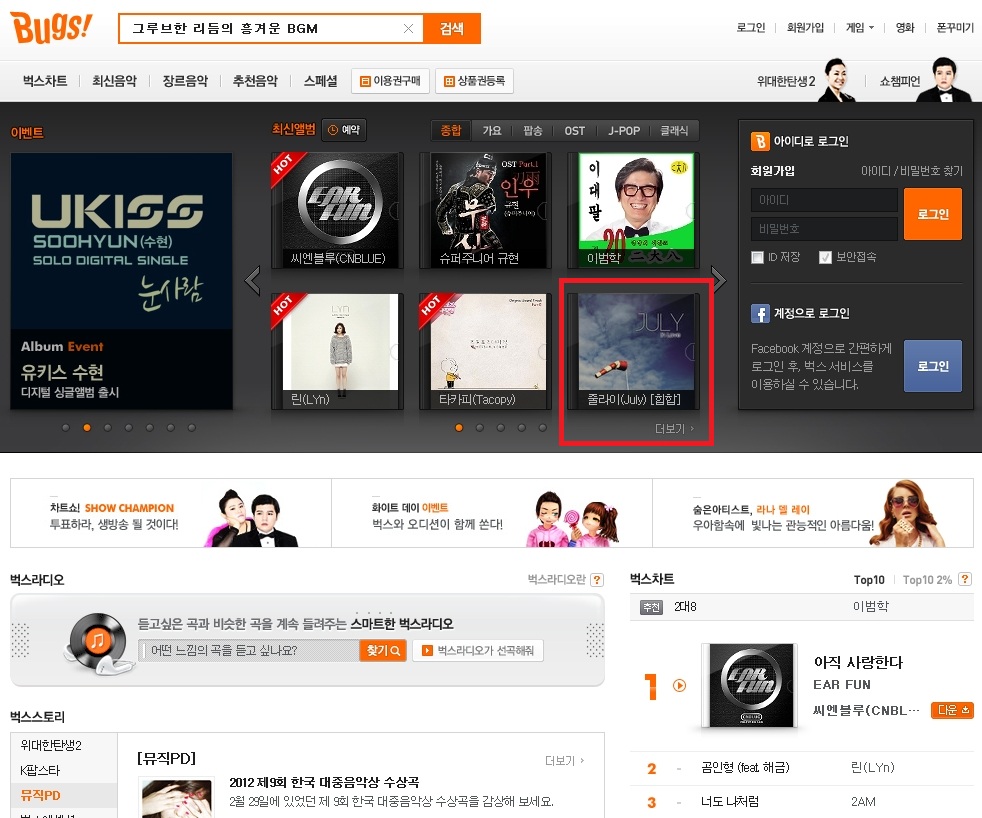Open the 추천음악 menu

pyautogui.click(x=255, y=81)
